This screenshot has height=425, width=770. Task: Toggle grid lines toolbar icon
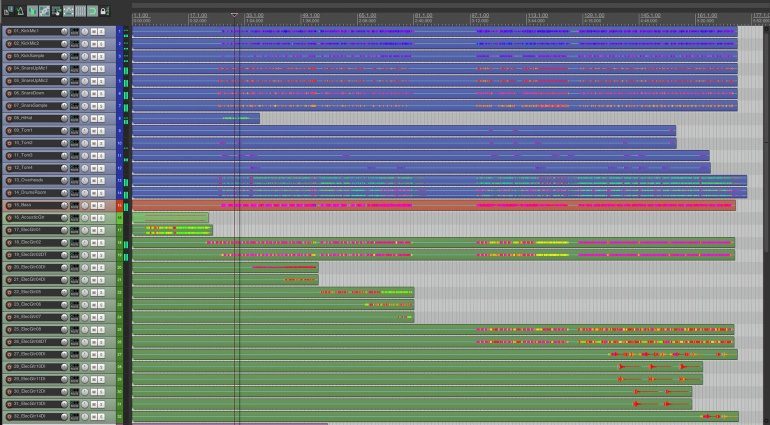point(81,11)
